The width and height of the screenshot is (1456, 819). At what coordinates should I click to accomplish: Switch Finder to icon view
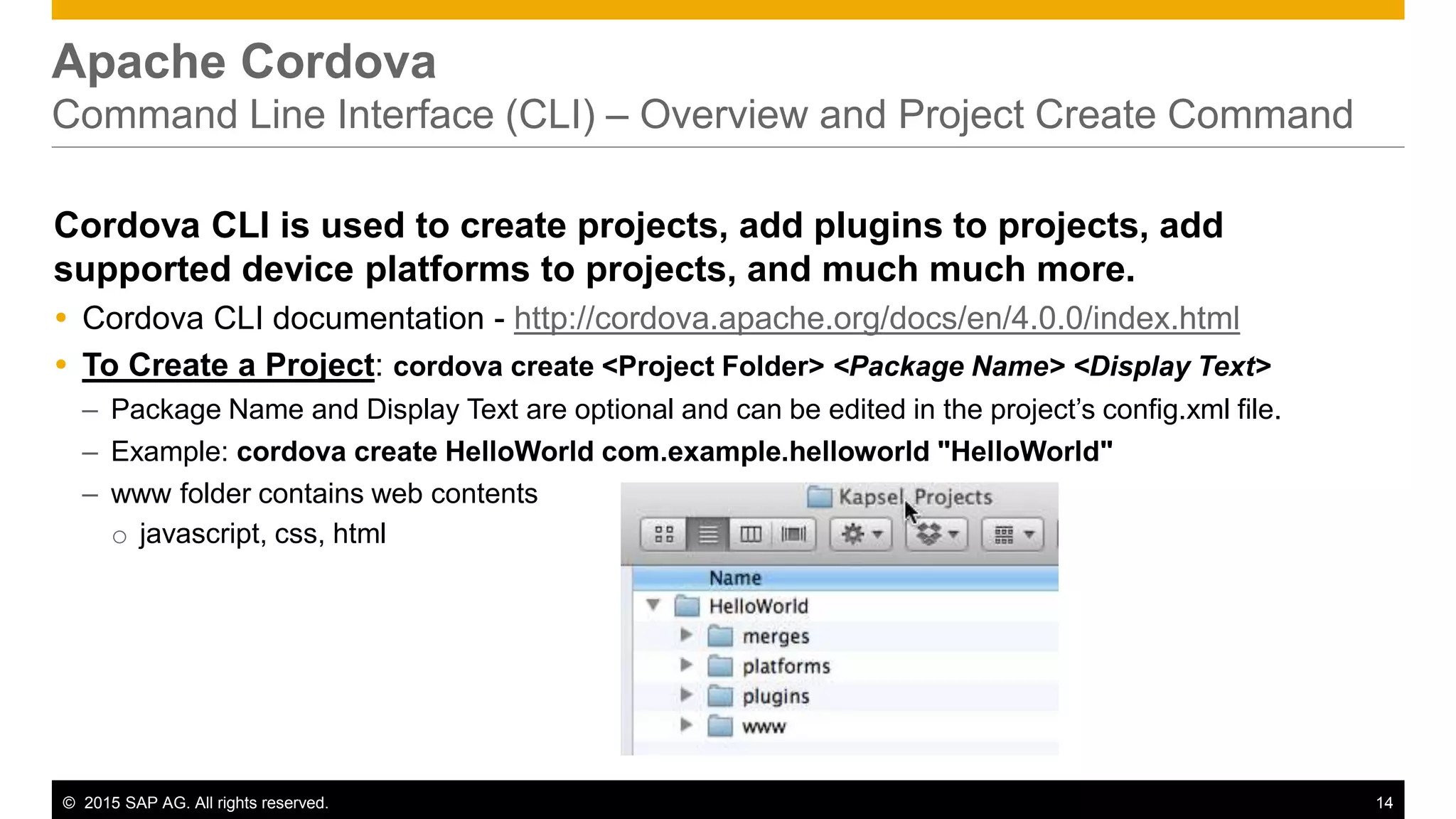(664, 534)
